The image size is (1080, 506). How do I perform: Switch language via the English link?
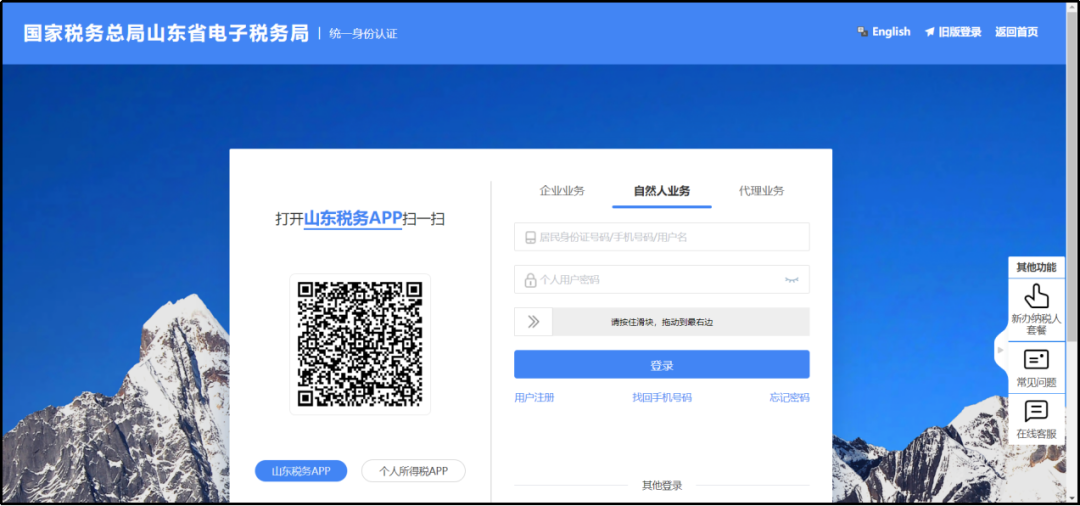pyautogui.click(x=891, y=32)
